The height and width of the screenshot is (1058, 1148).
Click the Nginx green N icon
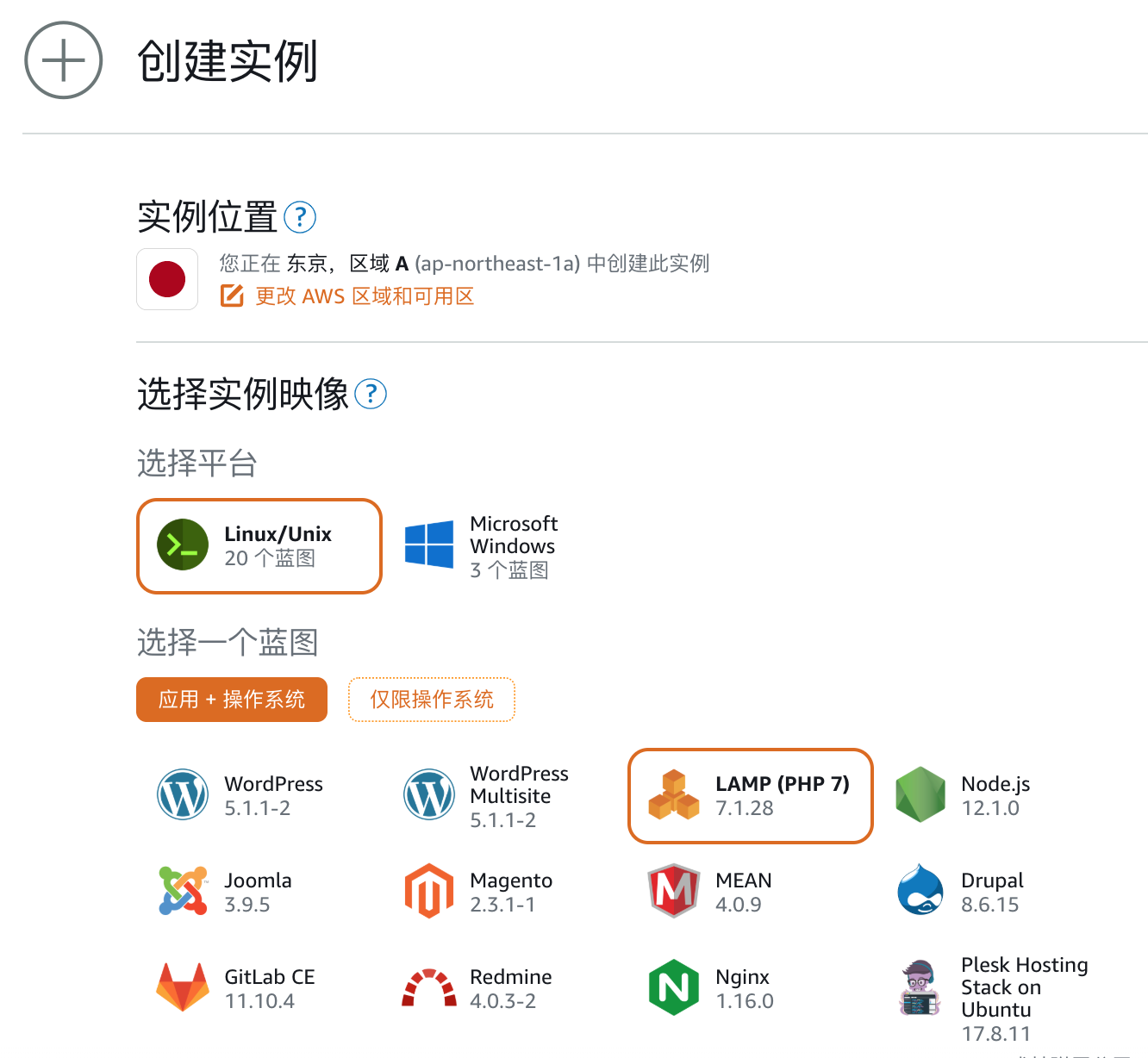pos(674,987)
